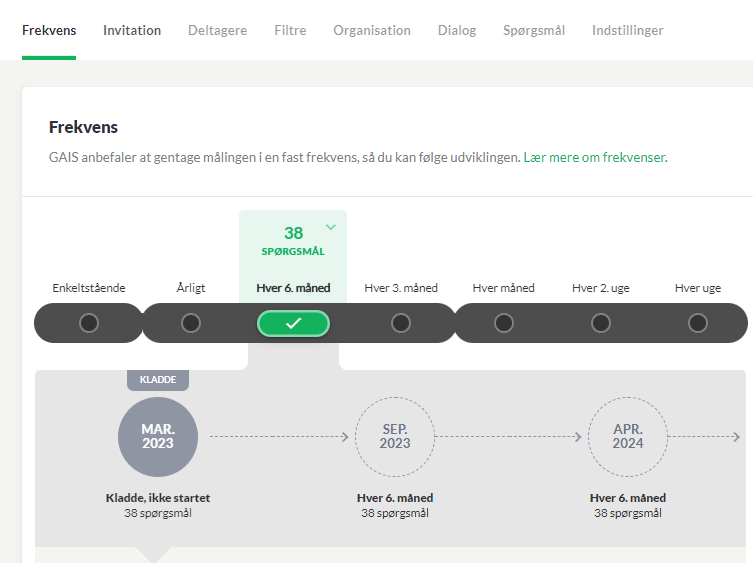
Task: Switch to the Deltagere tab
Action: tap(218, 30)
